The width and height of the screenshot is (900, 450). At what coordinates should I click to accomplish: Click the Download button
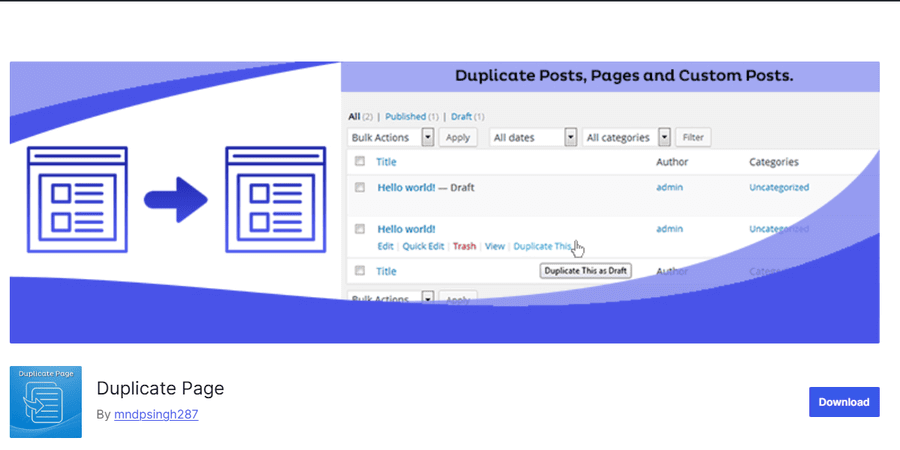[844, 402]
